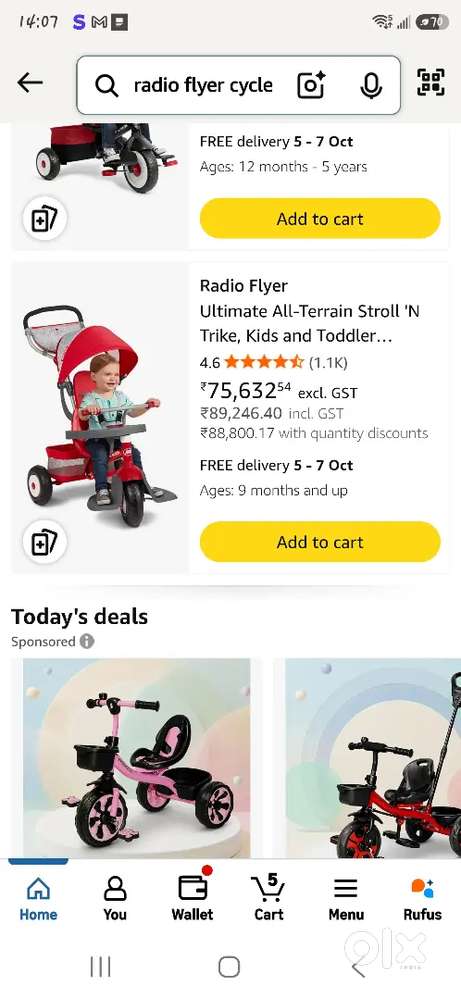461x1000 pixels.
Task: Tap compare icon on Ultimate All-Terrain trike
Action: click(45, 542)
